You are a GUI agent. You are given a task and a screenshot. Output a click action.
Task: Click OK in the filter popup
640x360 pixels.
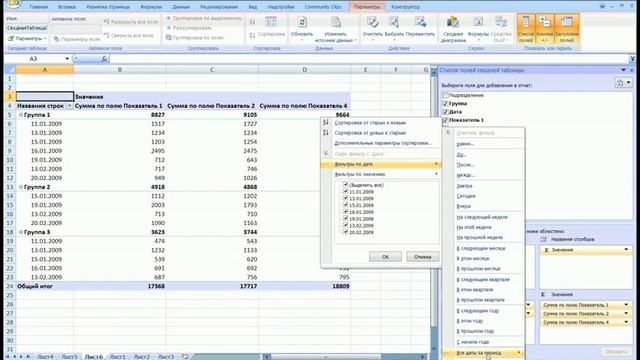(385, 257)
